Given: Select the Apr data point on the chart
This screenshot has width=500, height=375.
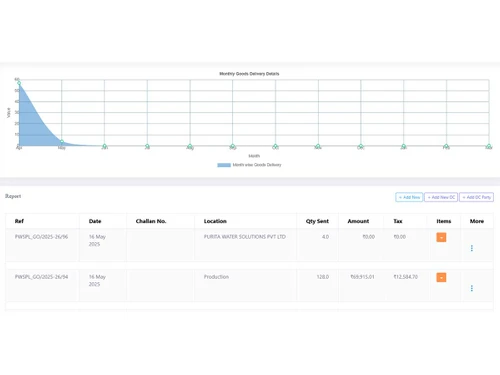Looking at the screenshot, I should [19, 83].
